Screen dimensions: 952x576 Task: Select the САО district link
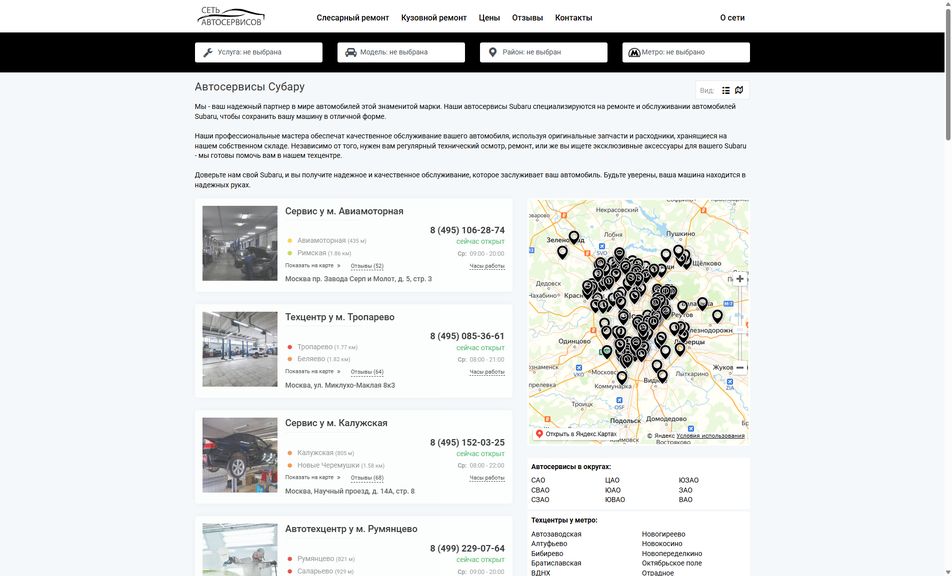tap(538, 480)
